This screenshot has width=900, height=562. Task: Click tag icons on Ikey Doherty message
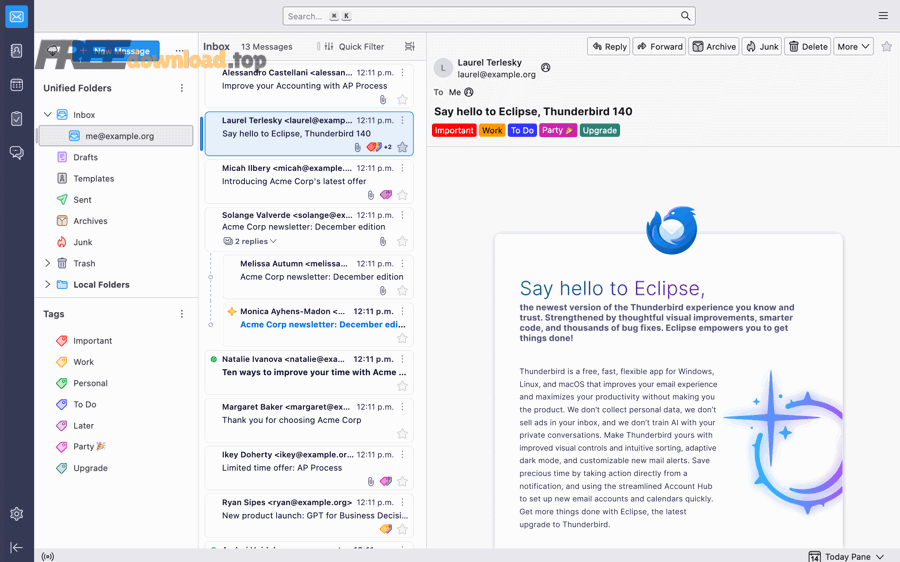tap(386, 481)
